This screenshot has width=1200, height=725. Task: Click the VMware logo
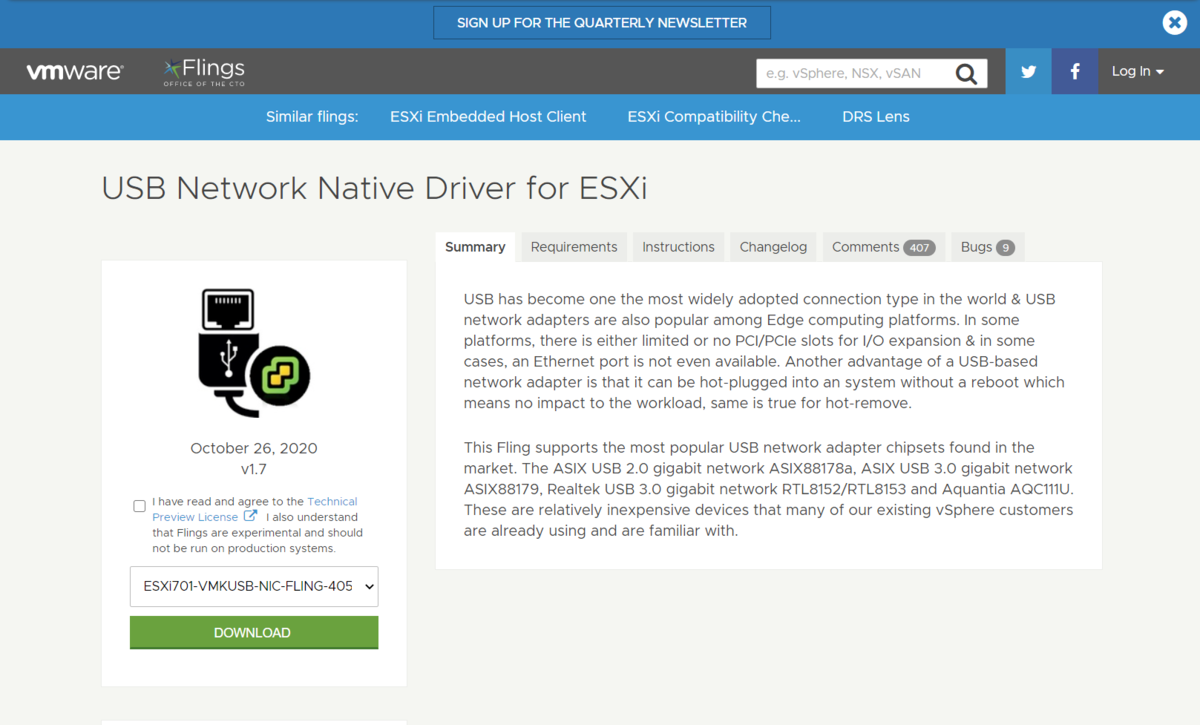[x=75, y=72]
